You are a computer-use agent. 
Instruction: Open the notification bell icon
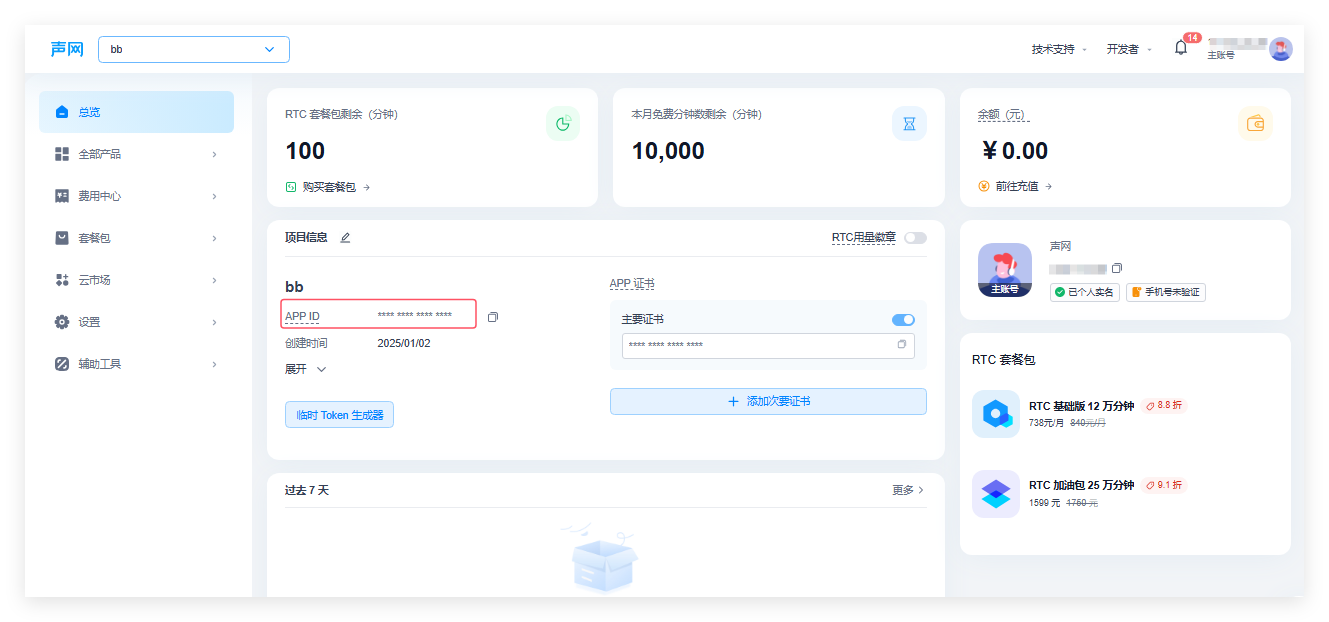(x=1180, y=48)
